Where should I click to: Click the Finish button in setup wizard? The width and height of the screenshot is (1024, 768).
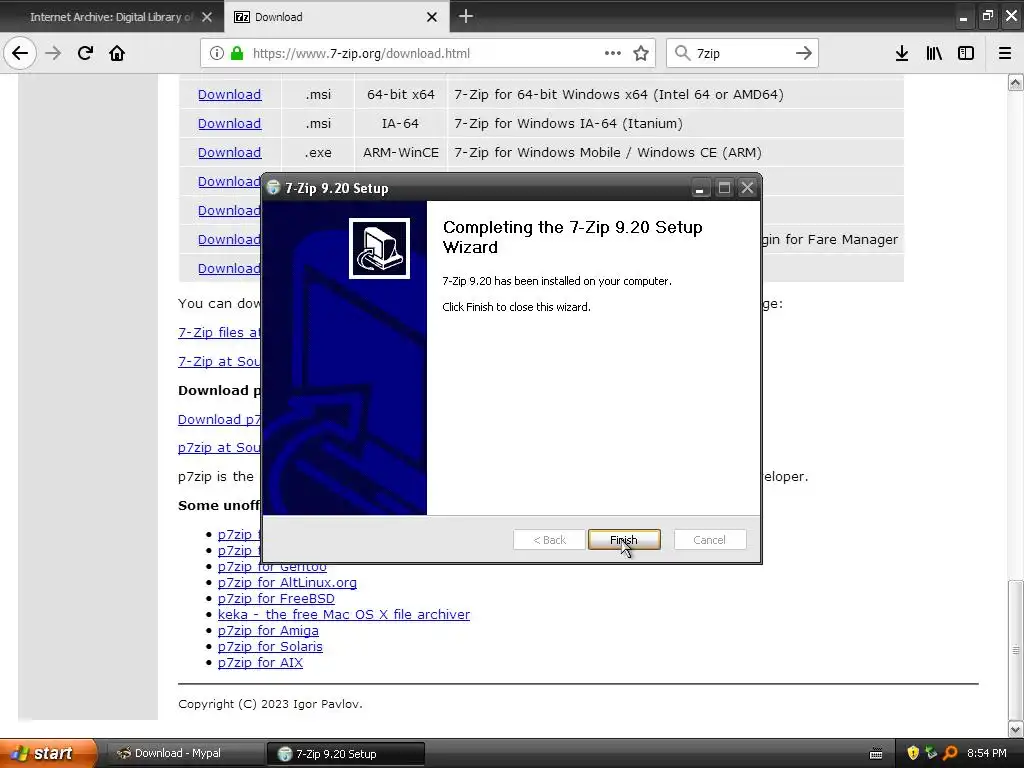[x=624, y=539]
